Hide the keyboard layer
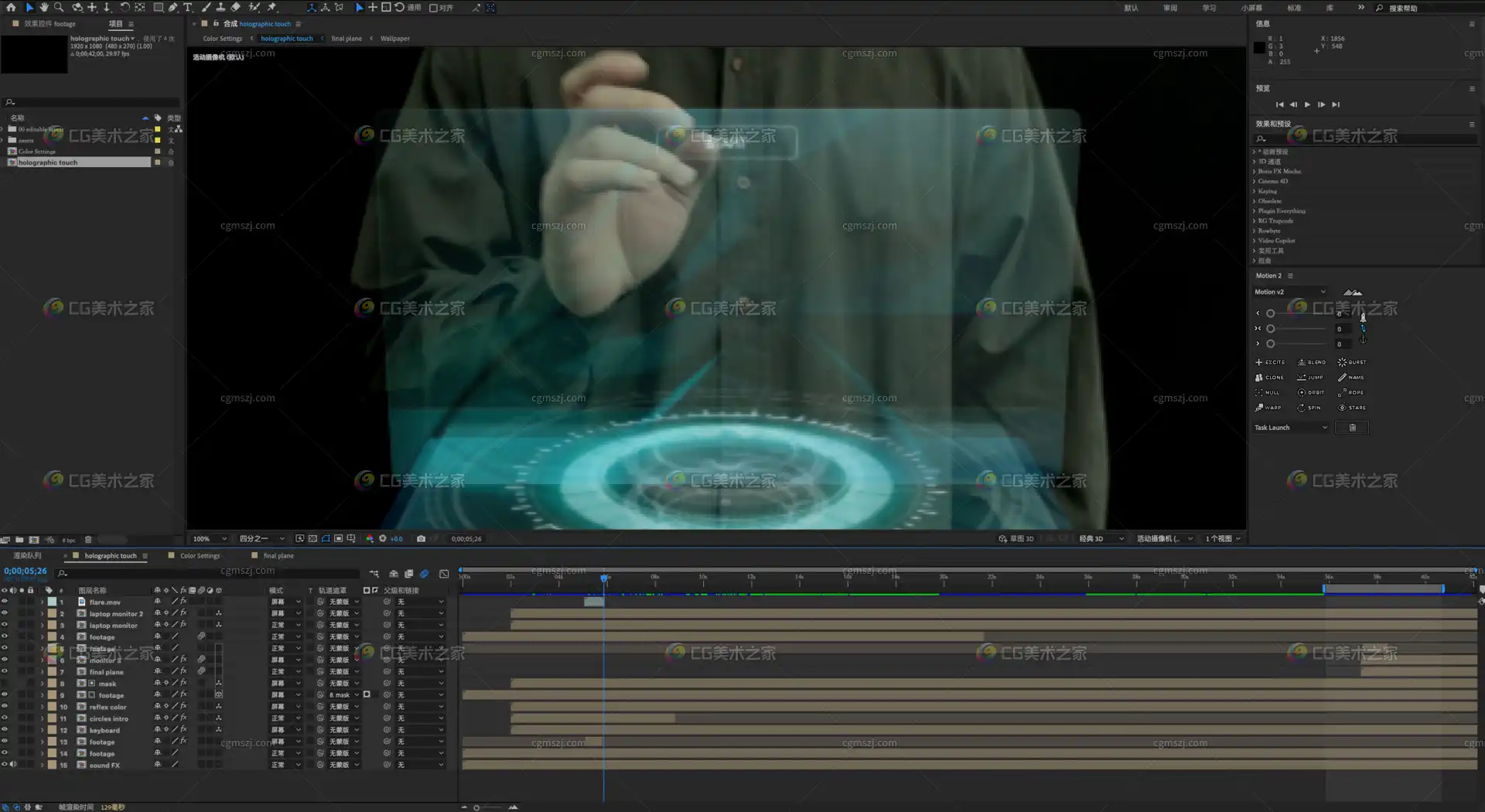Image resolution: width=1485 pixels, height=812 pixels. (x=5, y=730)
